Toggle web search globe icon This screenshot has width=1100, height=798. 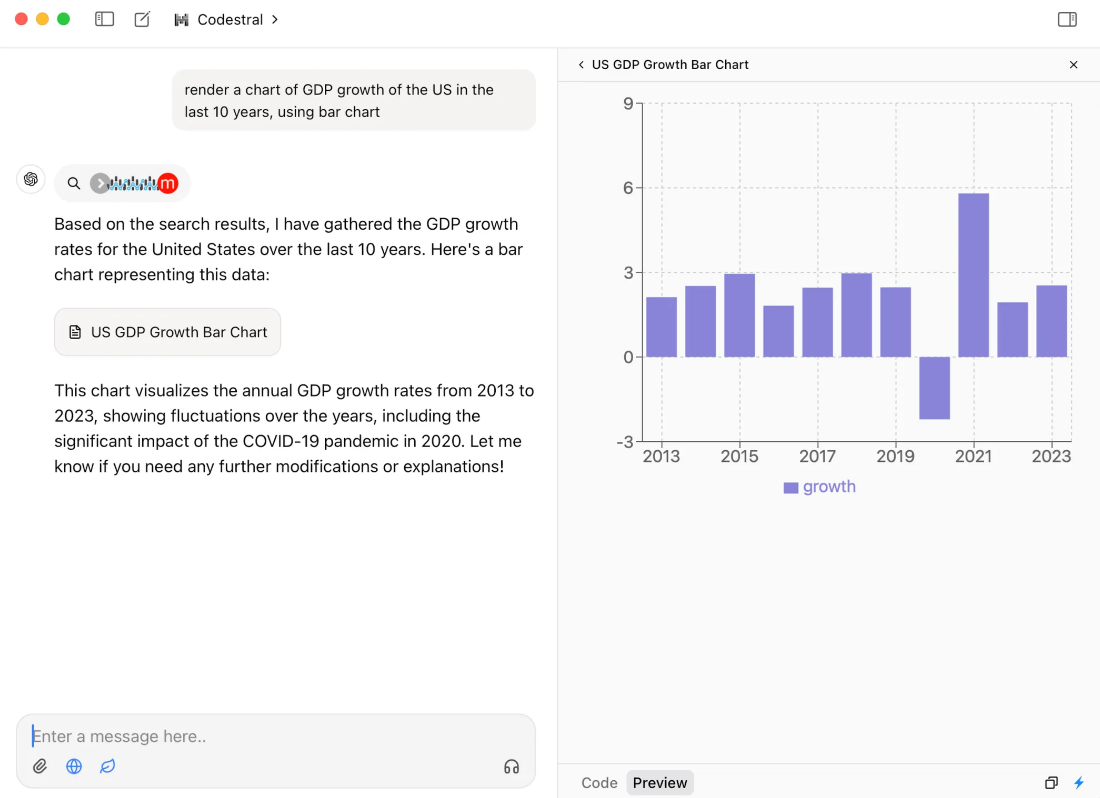(x=74, y=766)
